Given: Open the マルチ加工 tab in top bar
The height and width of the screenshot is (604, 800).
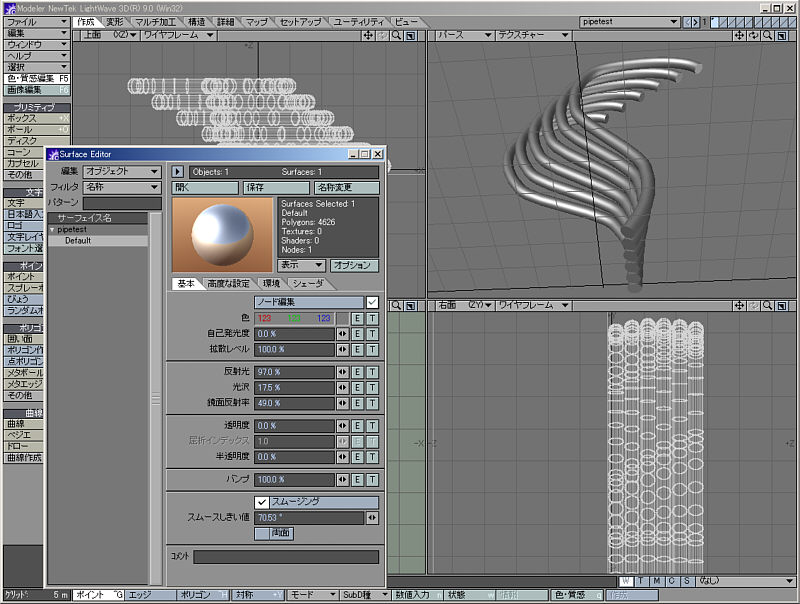Looking at the screenshot, I should pos(156,21).
